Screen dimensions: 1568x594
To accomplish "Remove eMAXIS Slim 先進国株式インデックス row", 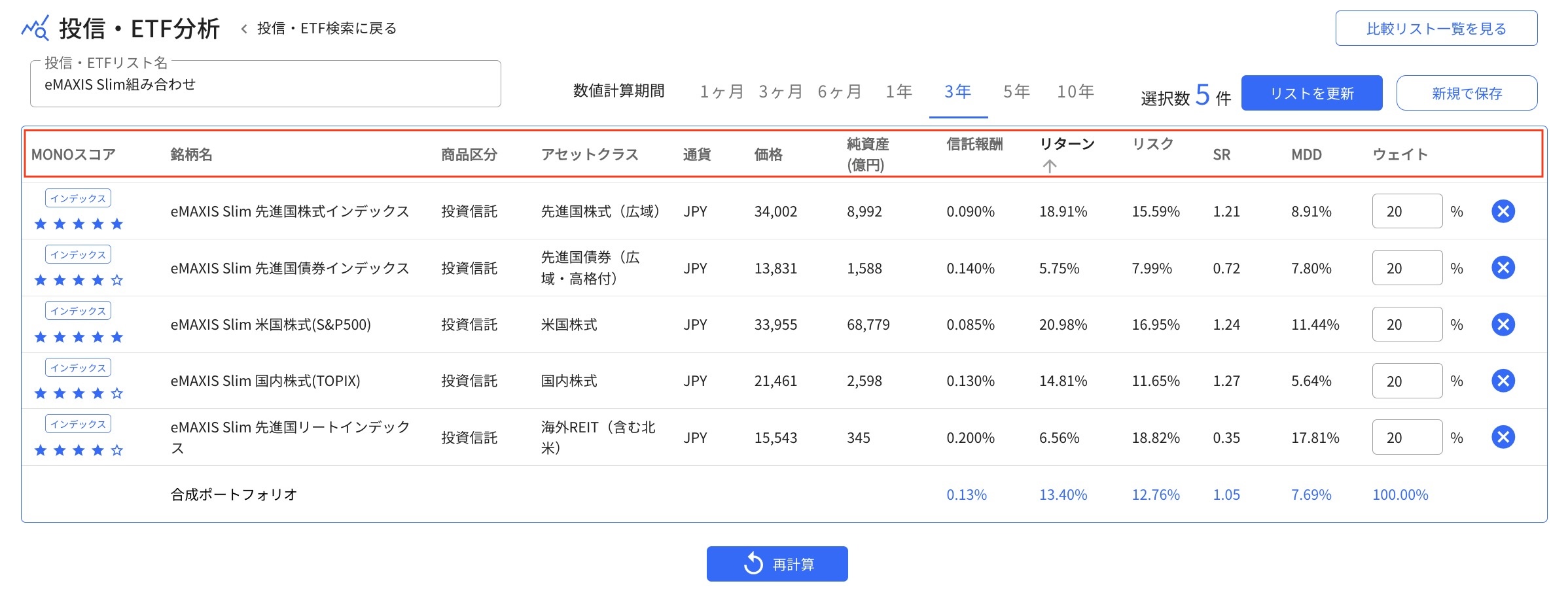I will click(x=1503, y=211).
